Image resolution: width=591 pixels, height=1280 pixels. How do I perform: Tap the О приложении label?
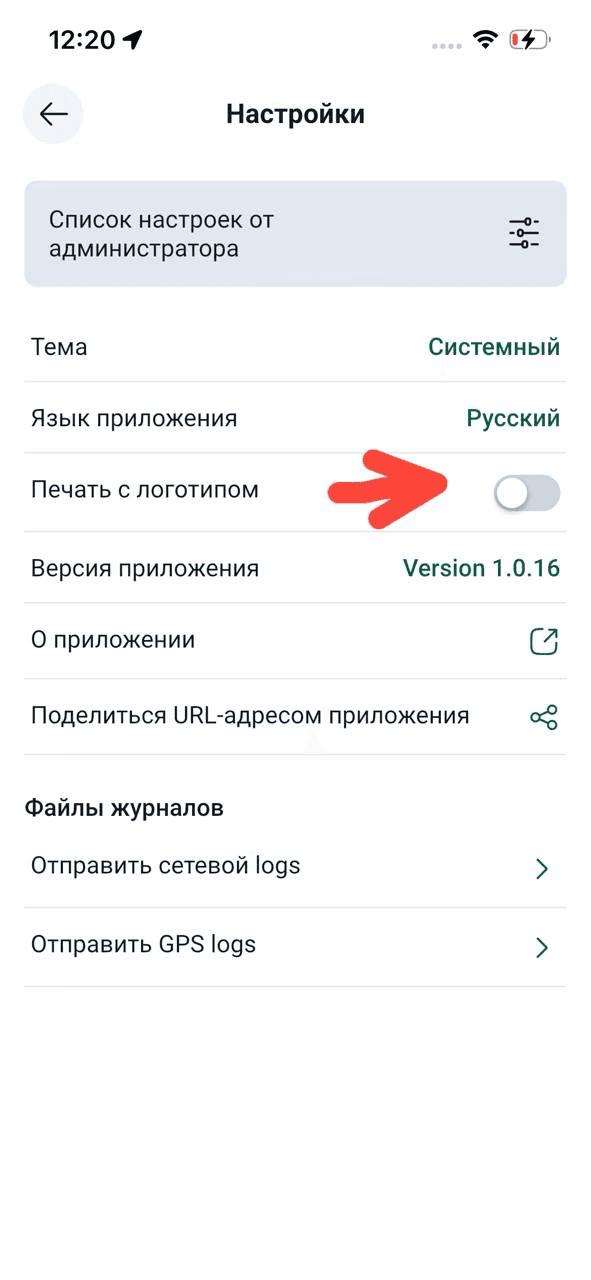(113, 640)
